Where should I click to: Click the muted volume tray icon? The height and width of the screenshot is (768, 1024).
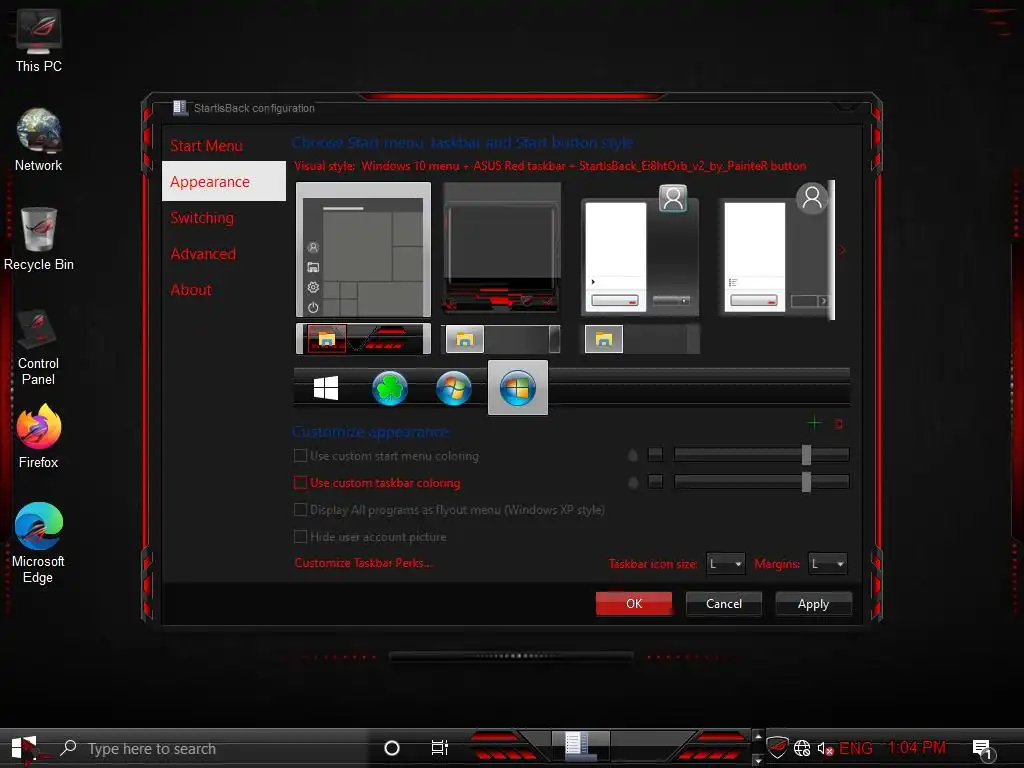tap(825, 748)
